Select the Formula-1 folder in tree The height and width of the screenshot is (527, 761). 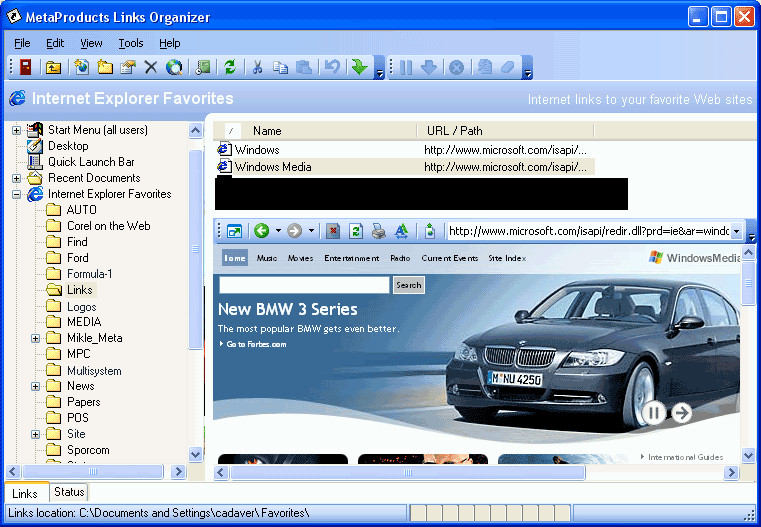(x=89, y=274)
